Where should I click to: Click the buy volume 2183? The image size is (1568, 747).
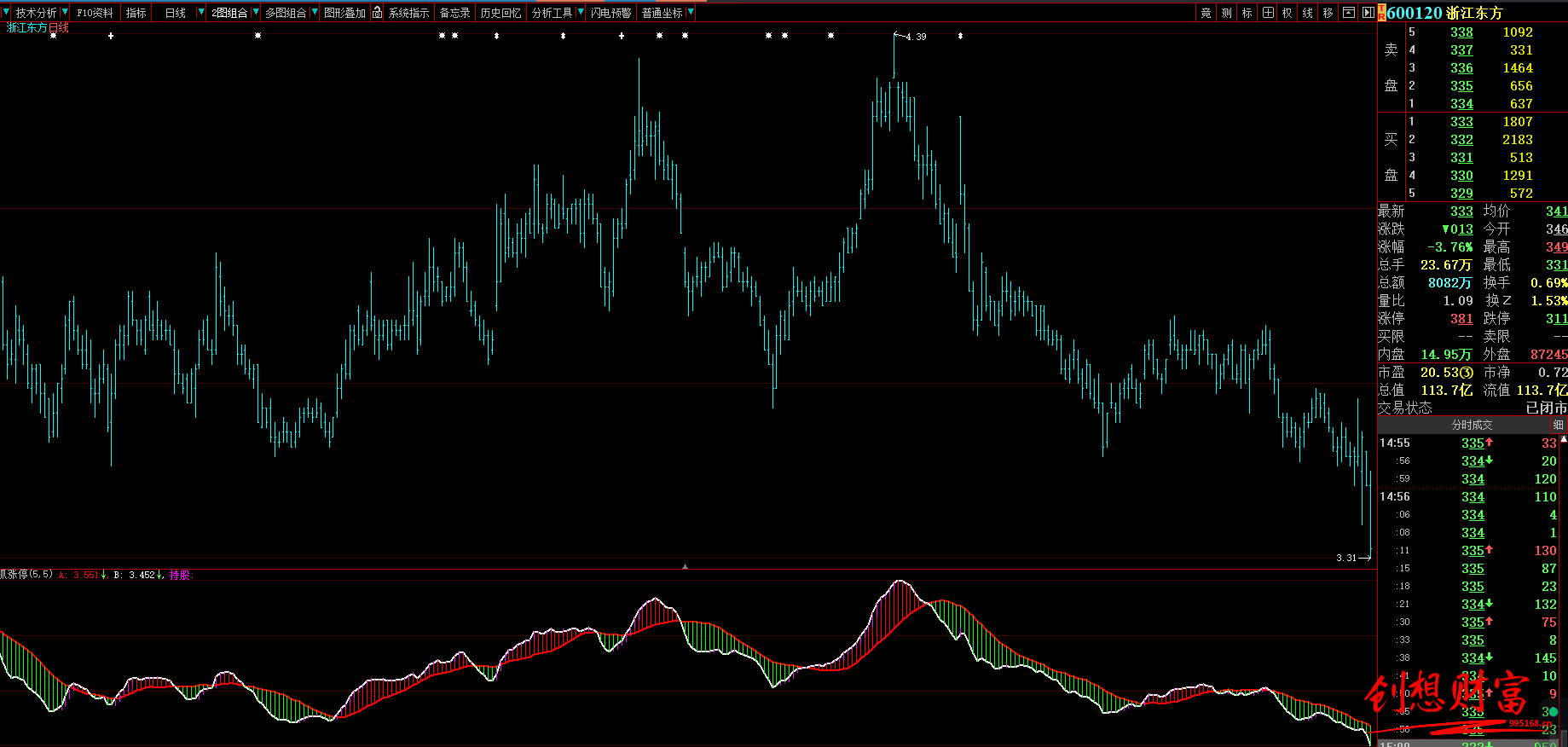1518,140
